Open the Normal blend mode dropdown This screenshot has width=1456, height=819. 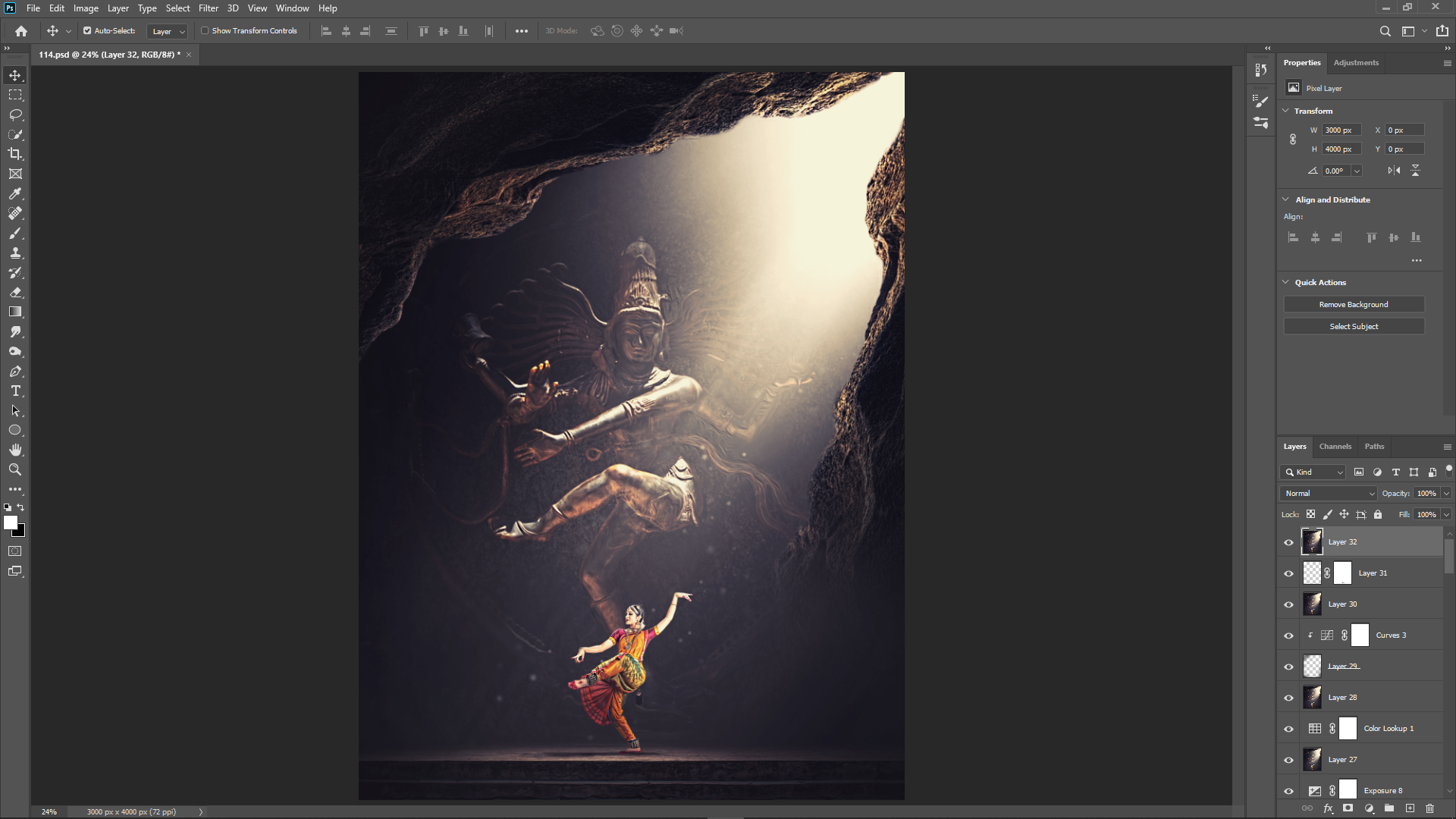coord(1329,494)
